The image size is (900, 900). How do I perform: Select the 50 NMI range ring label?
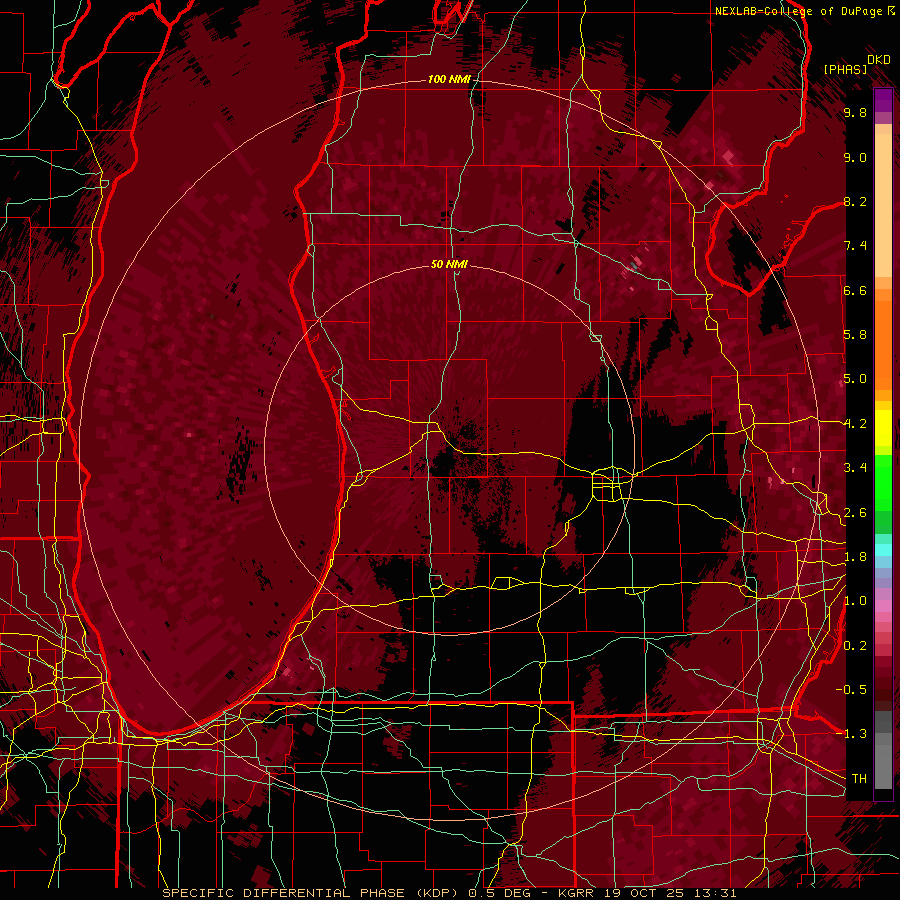(449, 264)
